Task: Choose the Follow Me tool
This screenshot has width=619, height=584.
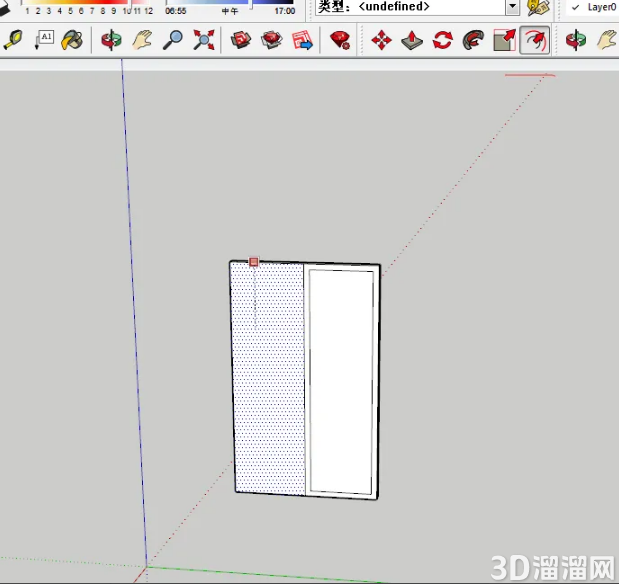Action: (473, 40)
